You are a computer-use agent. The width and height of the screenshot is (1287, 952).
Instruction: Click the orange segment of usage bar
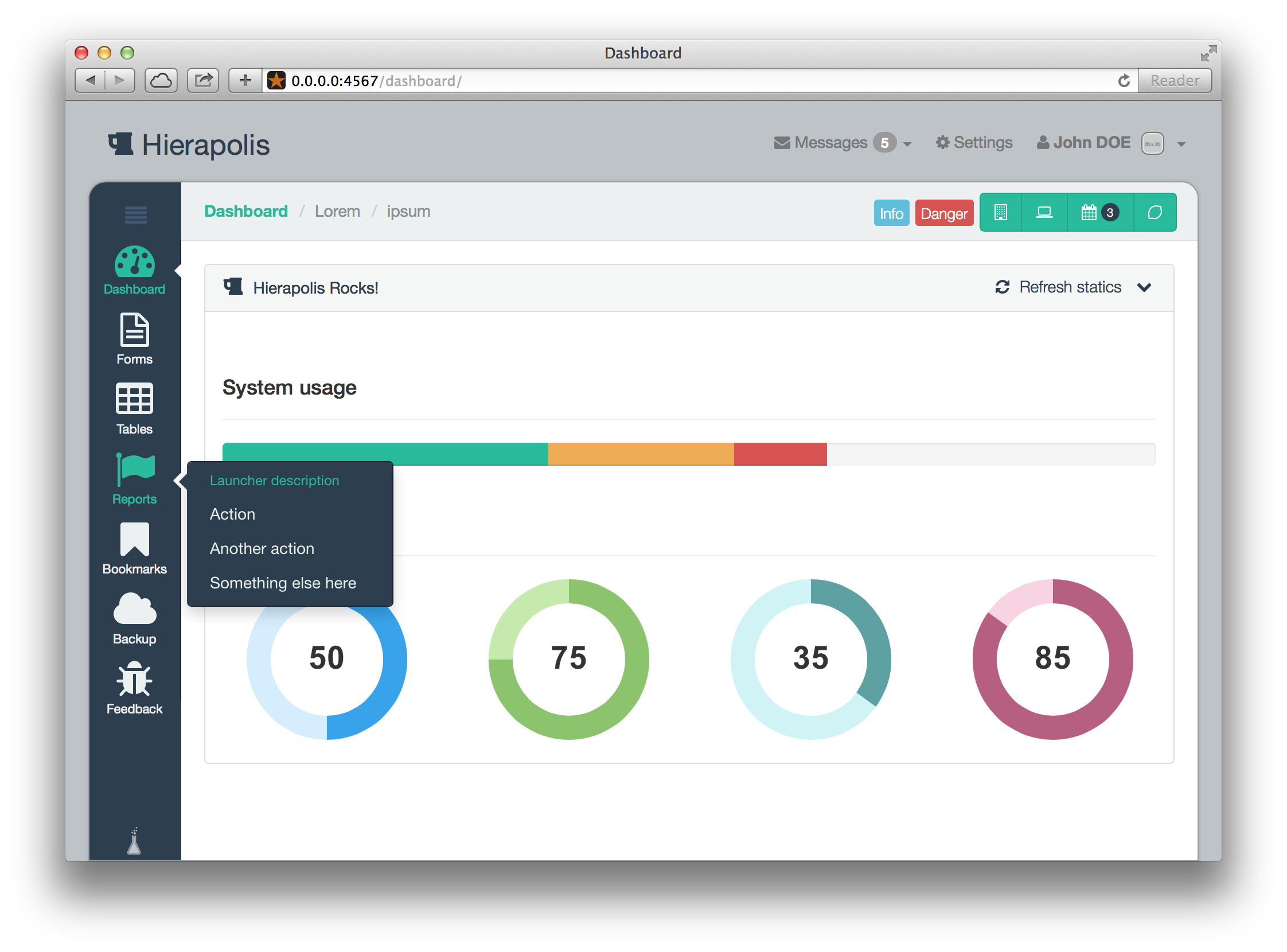click(640, 454)
